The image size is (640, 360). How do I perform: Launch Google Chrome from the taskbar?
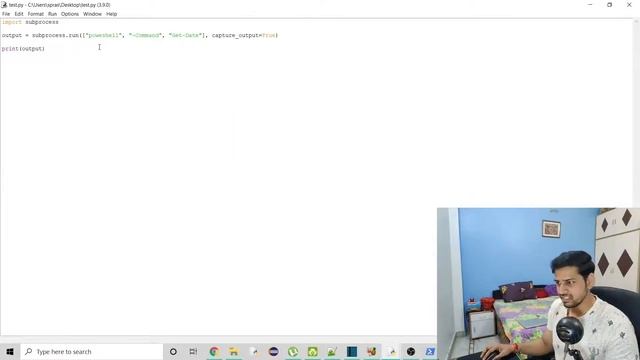tap(214, 351)
